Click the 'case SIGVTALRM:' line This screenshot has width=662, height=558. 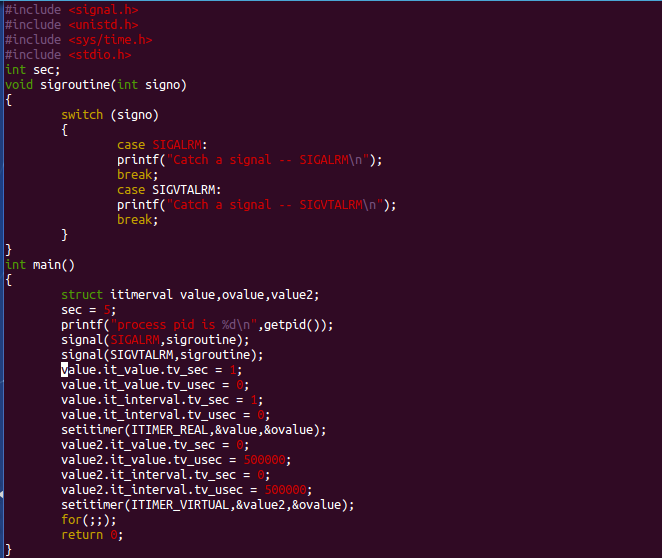coord(169,190)
